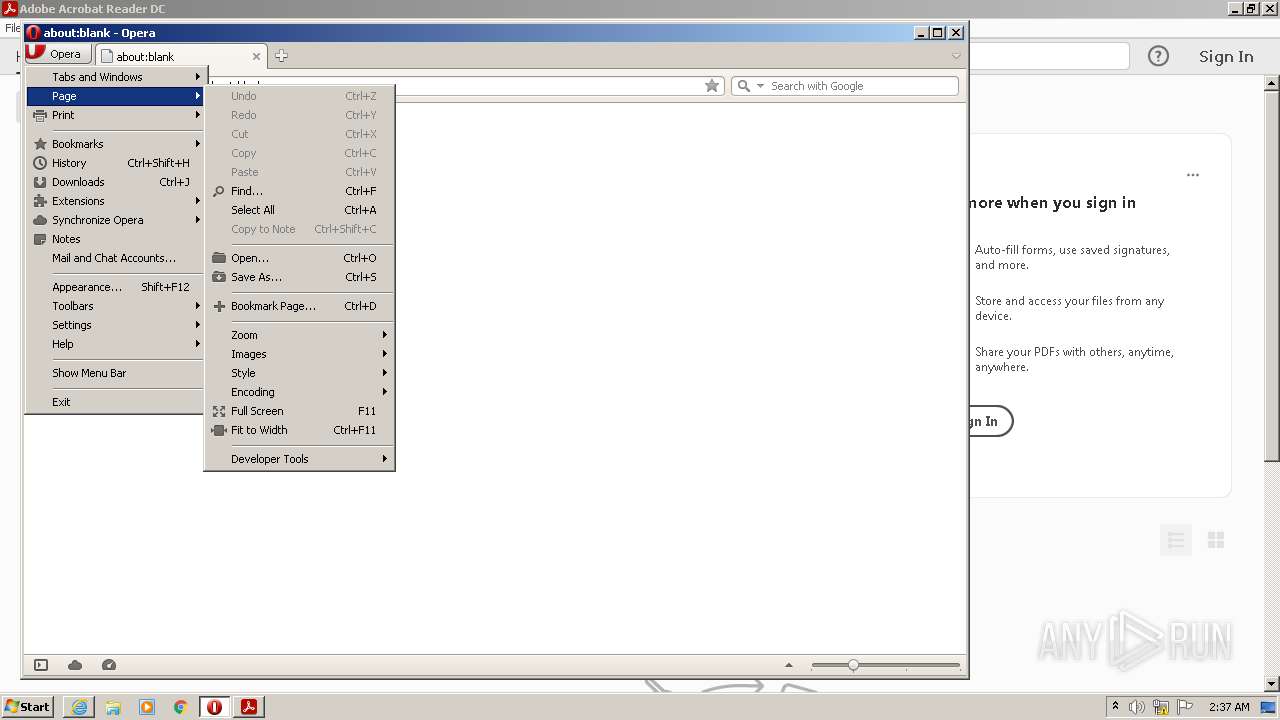The image size is (1280, 720).
Task: Click bookmark star in address bar
Action: 712,86
